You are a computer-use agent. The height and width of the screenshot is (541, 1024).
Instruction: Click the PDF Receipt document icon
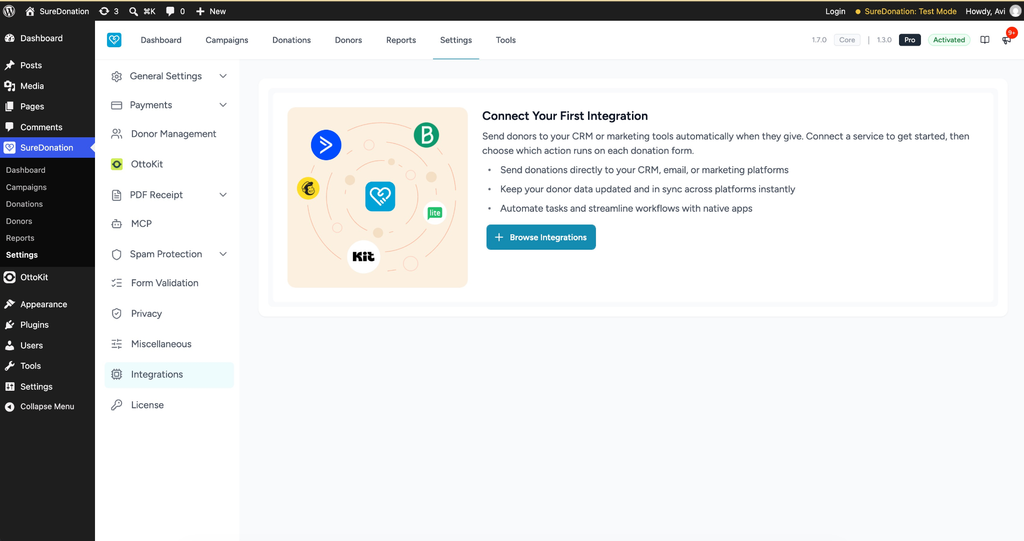coord(116,195)
